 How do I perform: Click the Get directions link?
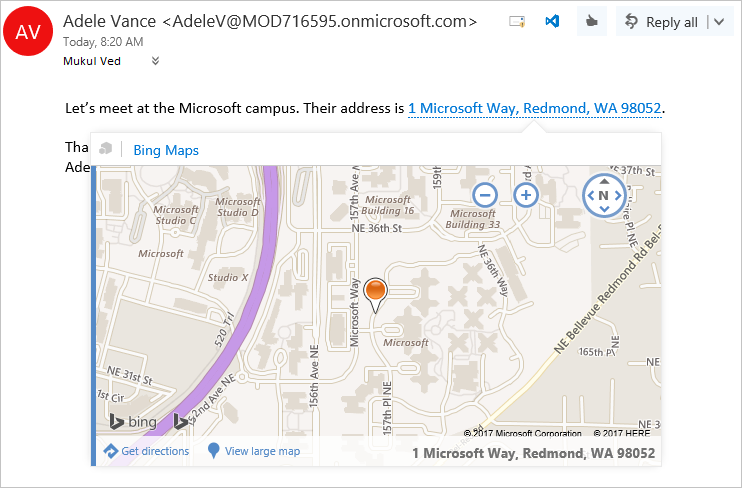click(x=146, y=451)
